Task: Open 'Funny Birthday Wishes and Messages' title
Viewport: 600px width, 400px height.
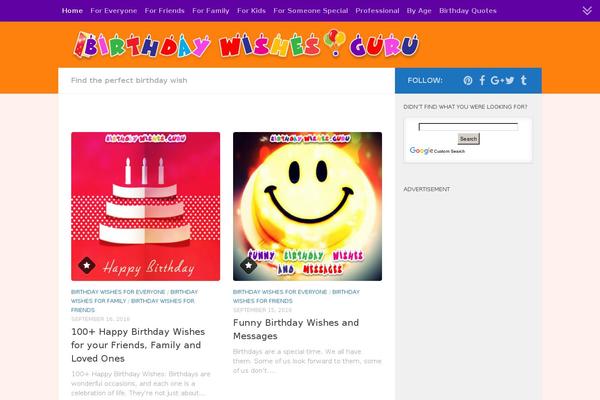Action: point(296,329)
